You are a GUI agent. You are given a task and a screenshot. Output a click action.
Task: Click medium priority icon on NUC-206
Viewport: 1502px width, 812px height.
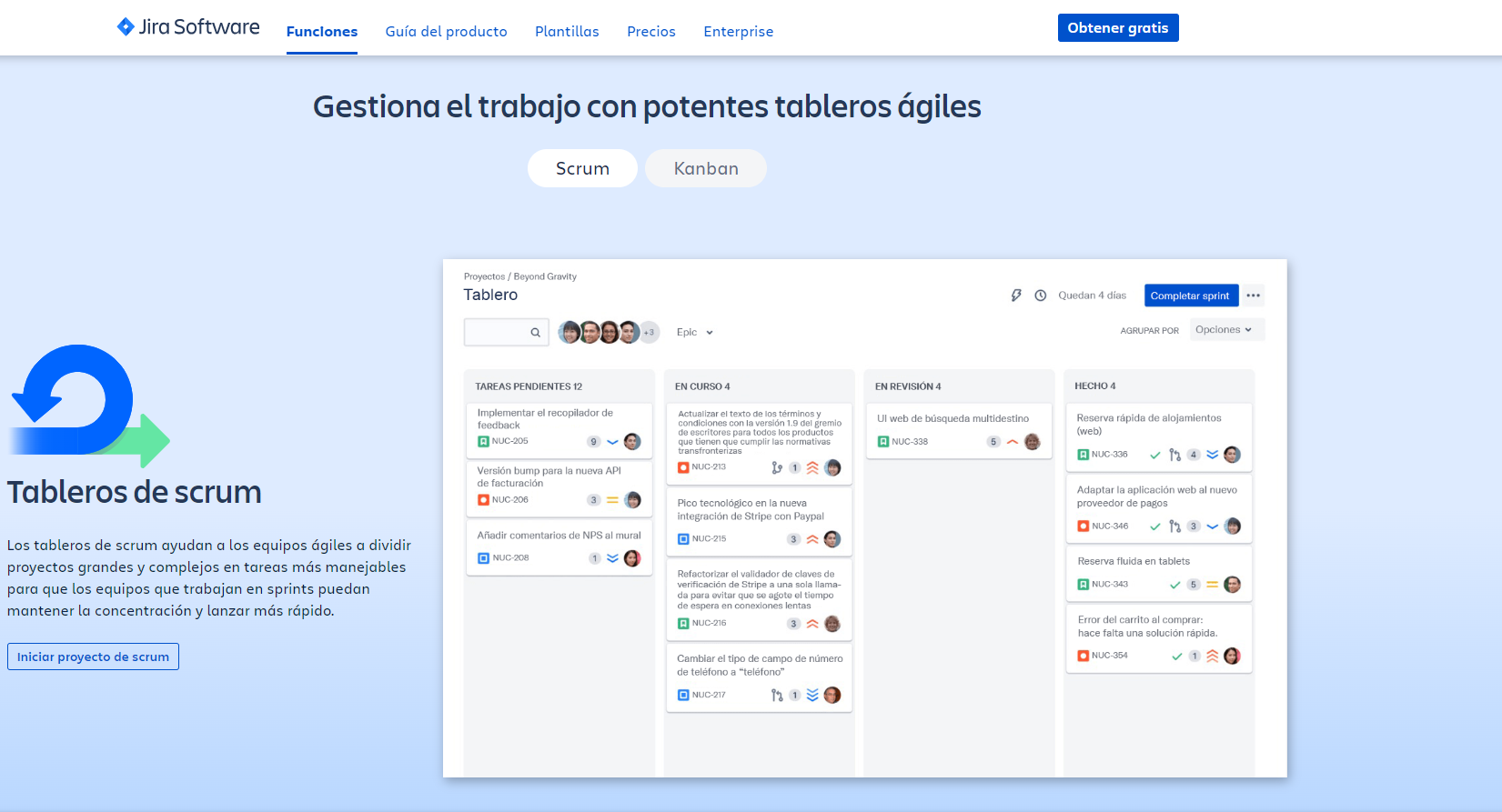click(612, 500)
